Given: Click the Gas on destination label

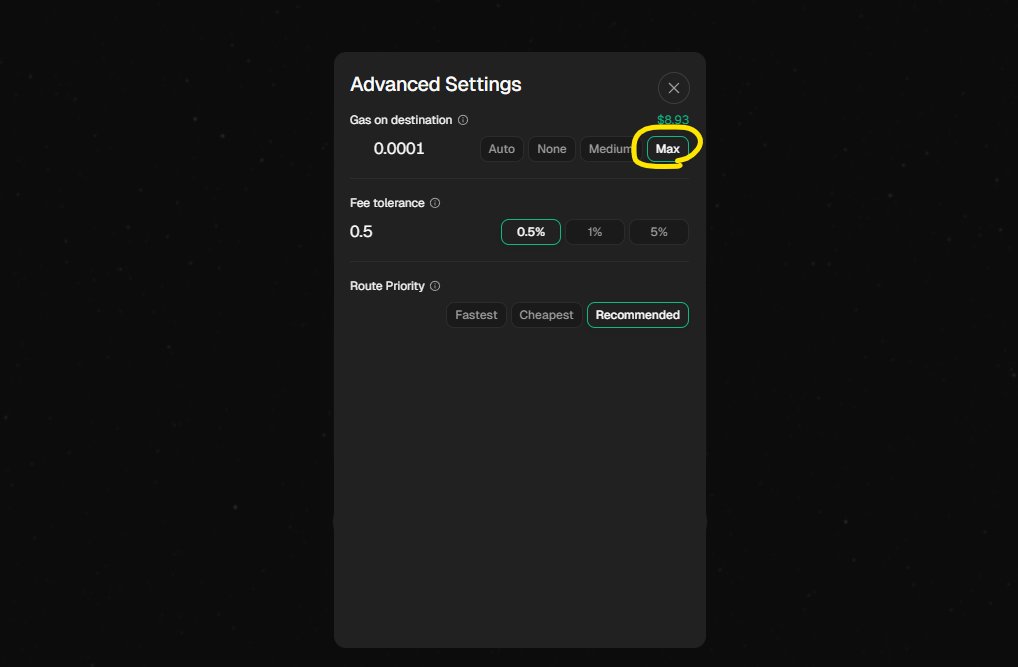Looking at the screenshot, I should 401,120.
